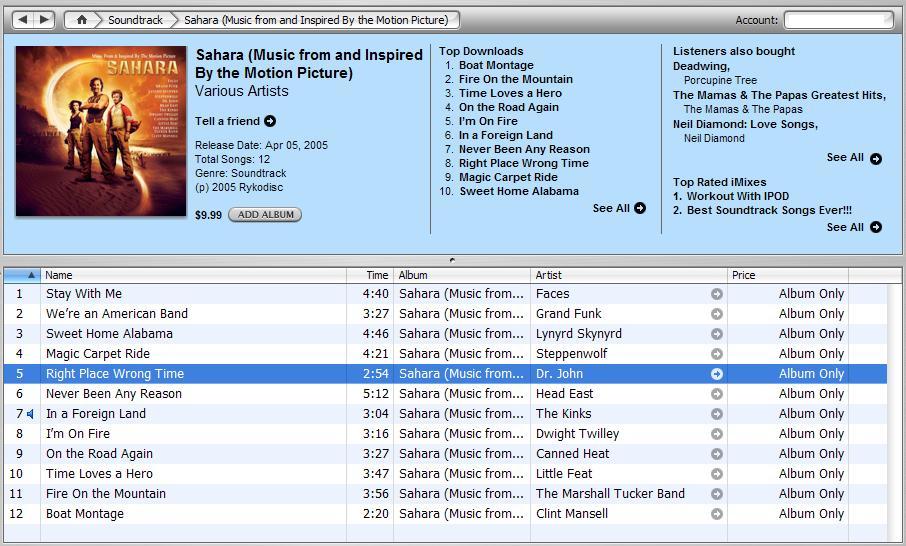
Task: Click the Sahara album cover art
Action: tap(101, 131)
